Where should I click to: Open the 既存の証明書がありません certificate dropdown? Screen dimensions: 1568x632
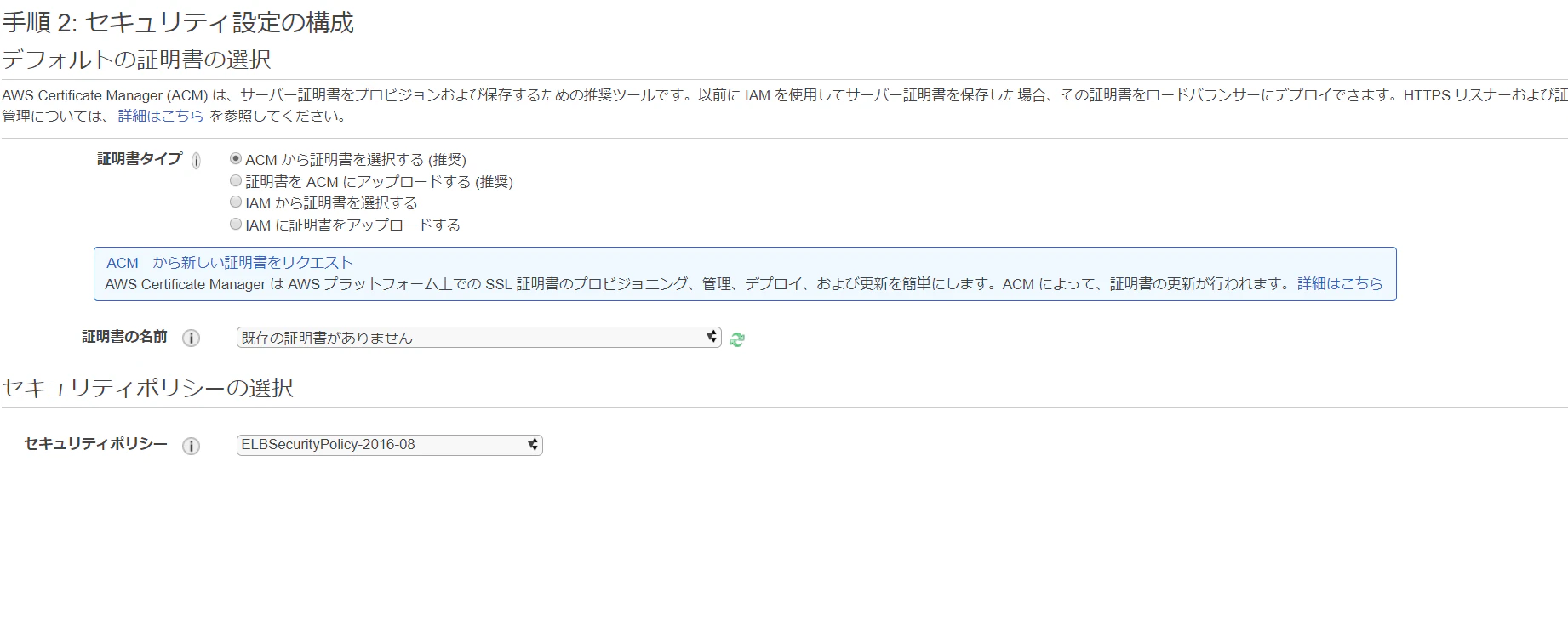479,338
